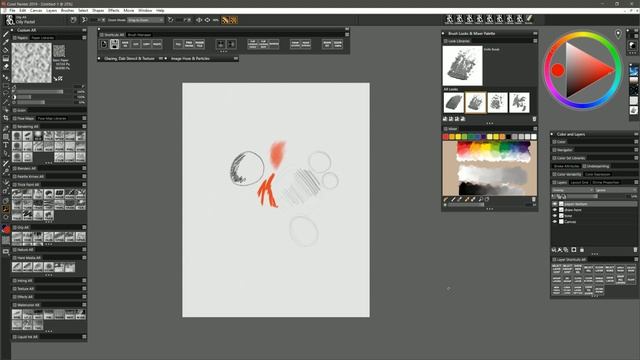
Task: Open the Help menu
Action: [160, 11]
